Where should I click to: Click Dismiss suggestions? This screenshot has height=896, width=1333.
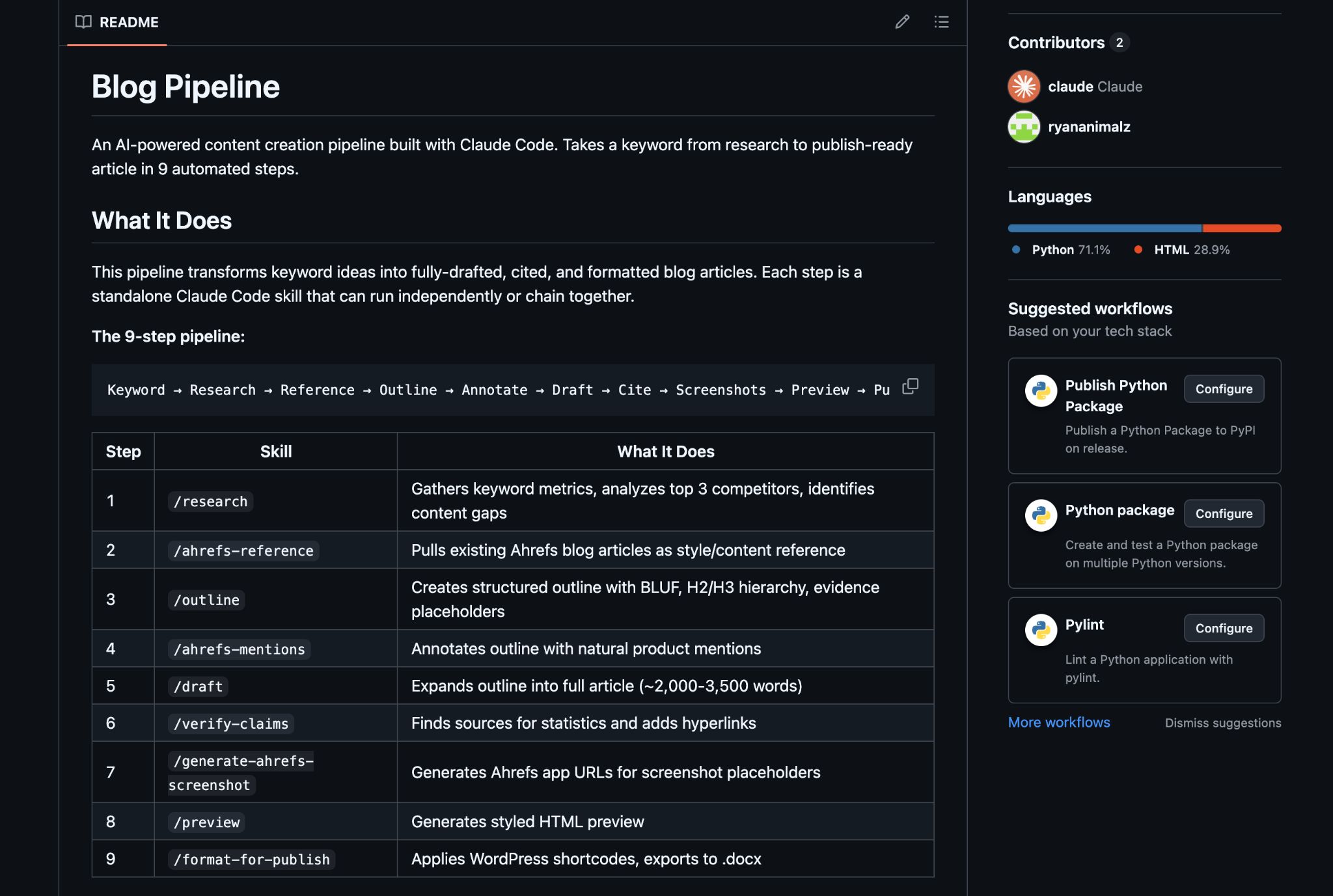click(x=1222, y=723)
